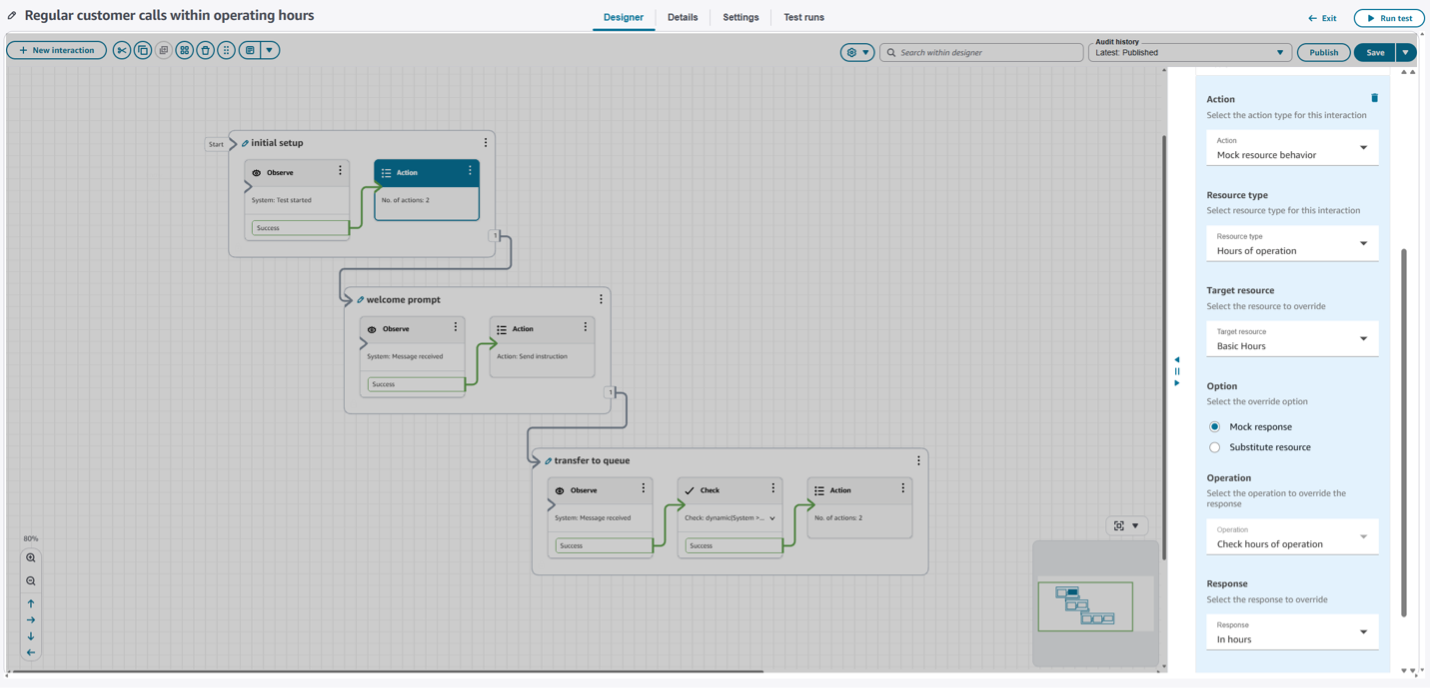Screen dimensions: 1430x690
Task: Open three-dot menu on initial setup block
Action: tap(486, 143)
